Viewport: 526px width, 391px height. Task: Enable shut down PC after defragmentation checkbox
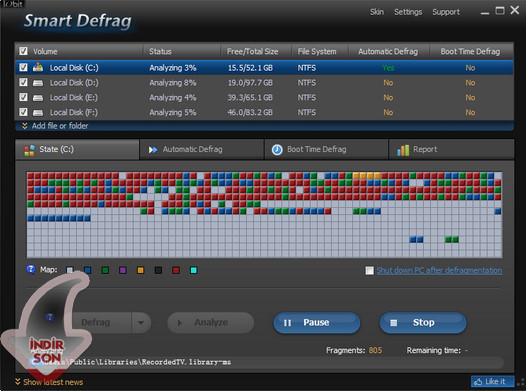[369, 270]
